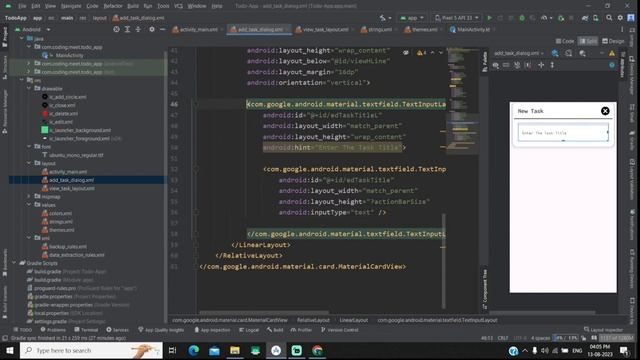
Task: Open App Inspection tool window
Action: coord(212,329)
